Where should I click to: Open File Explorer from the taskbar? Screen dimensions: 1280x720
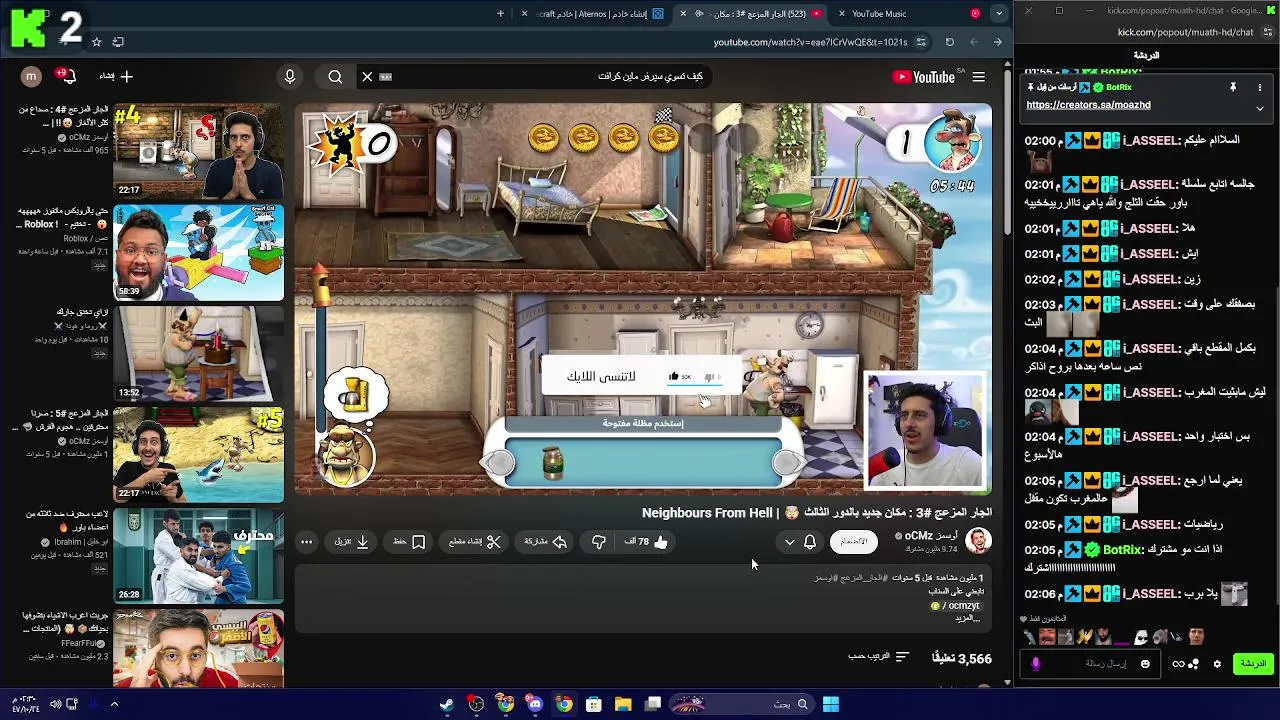point(623,704)
